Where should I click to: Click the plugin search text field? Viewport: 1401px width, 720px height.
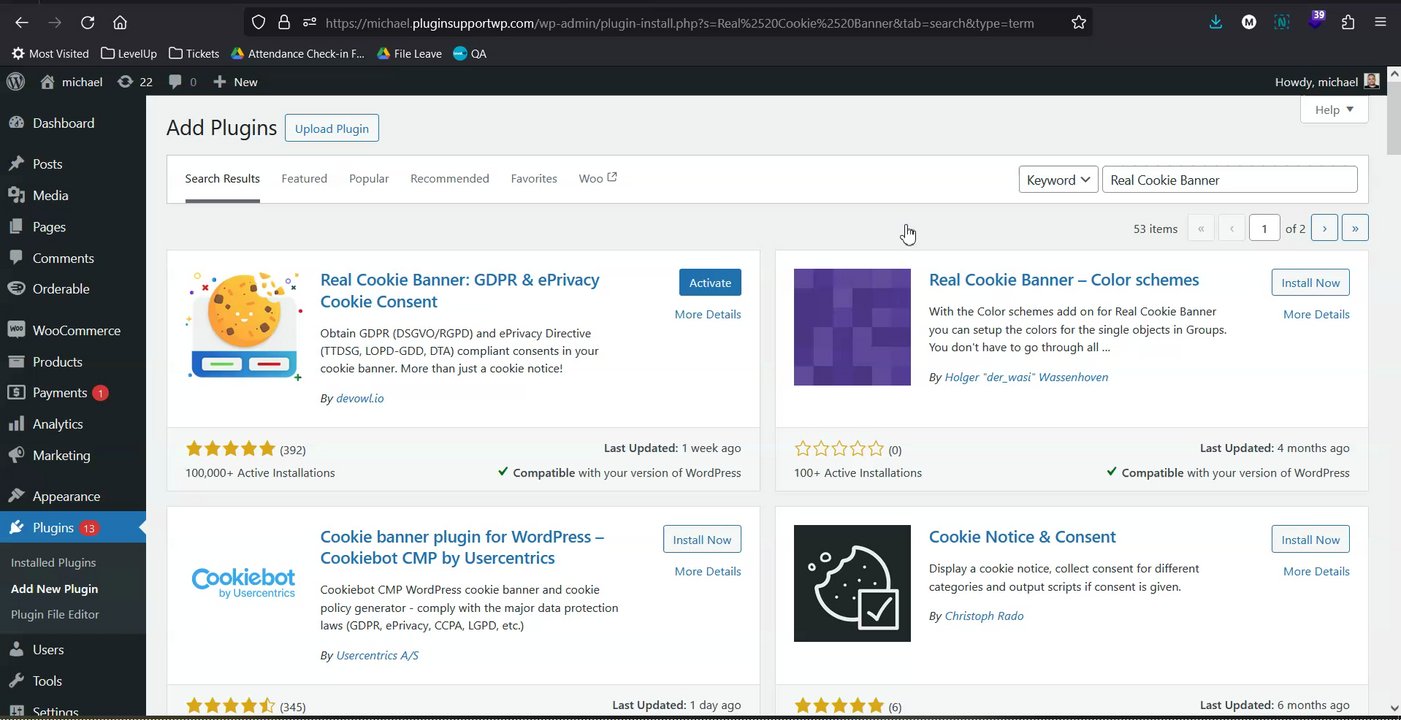point(1230,180)
